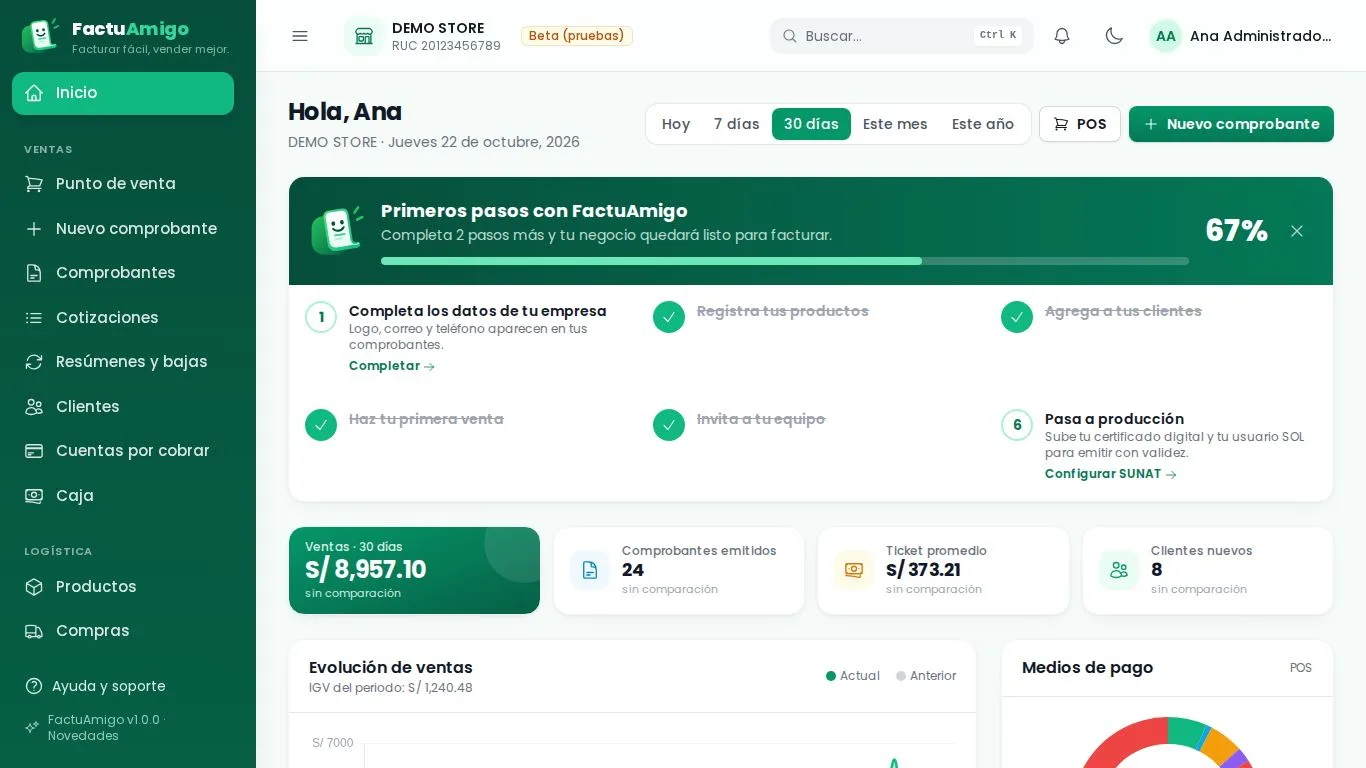Select the 7 días period tab
The width and height of the screenshot is (1366, 768).
pyautogui.click(x=737, y=124)
